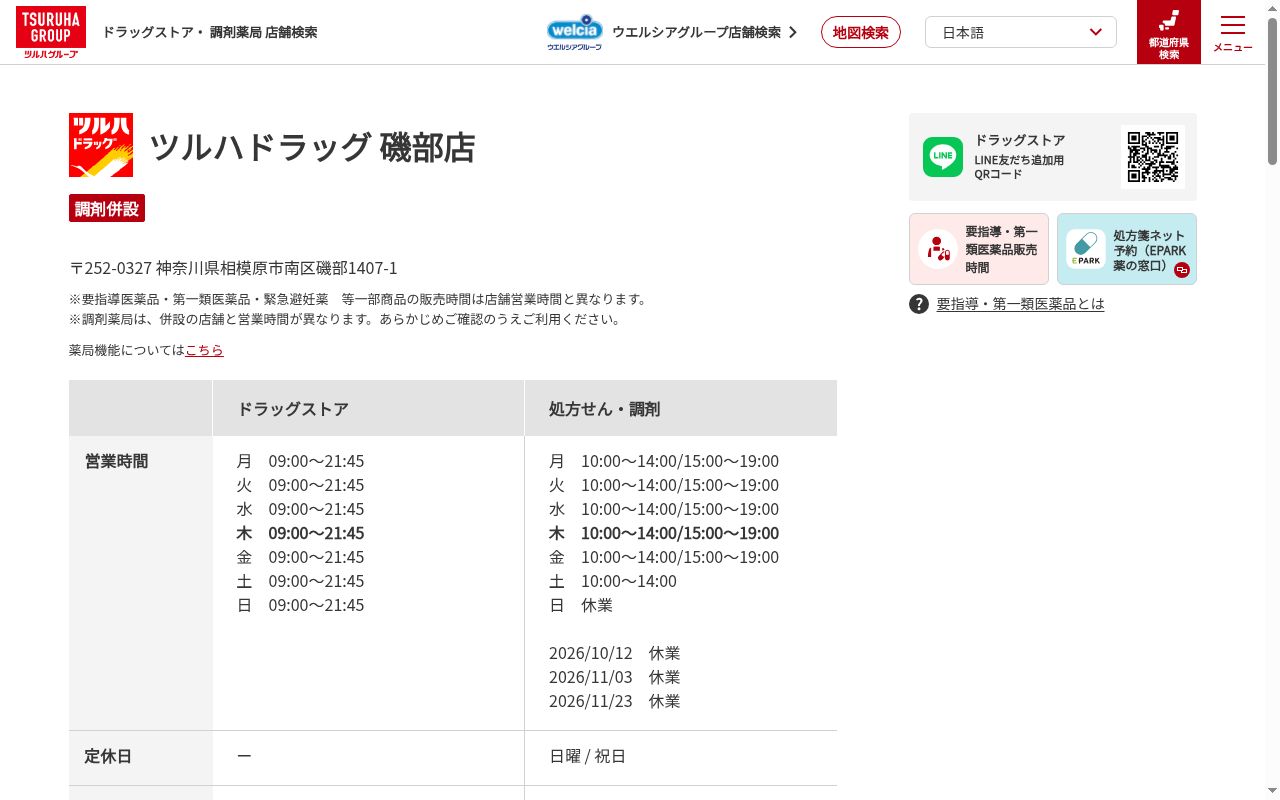Follow the こちら pharmacy function link
Viewport: 1280px width, 800px height.
pyautogui.click(x=204, y=350)
